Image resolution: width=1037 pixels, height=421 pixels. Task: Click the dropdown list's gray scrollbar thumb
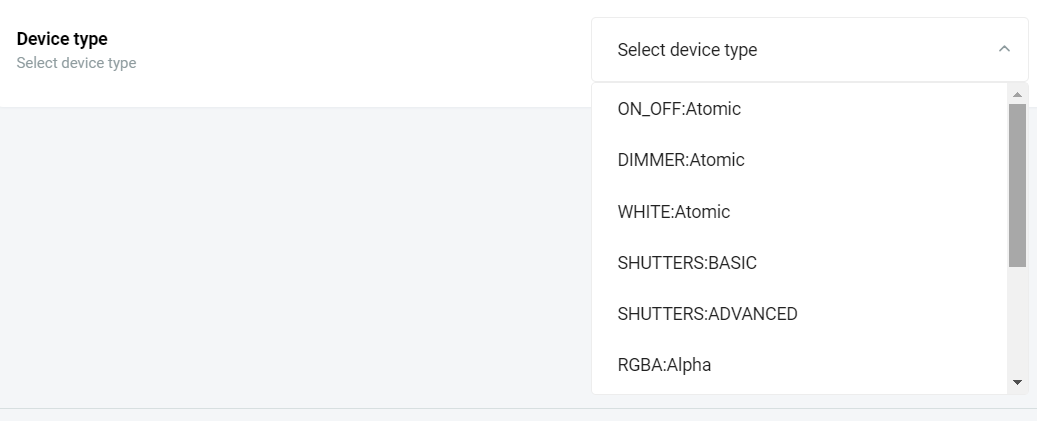(1017, 185)
